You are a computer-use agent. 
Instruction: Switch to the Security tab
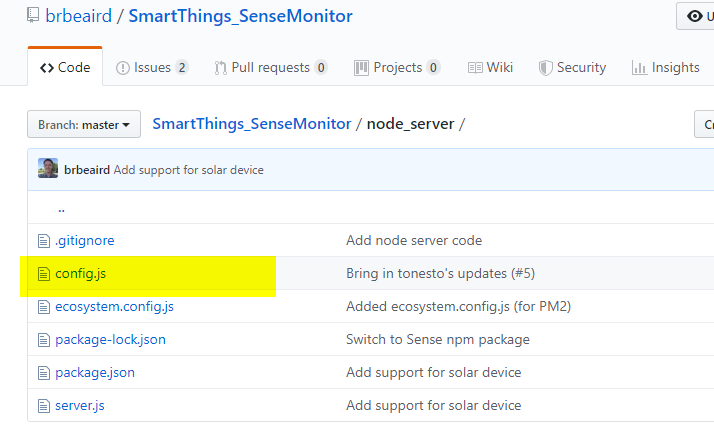572,67
